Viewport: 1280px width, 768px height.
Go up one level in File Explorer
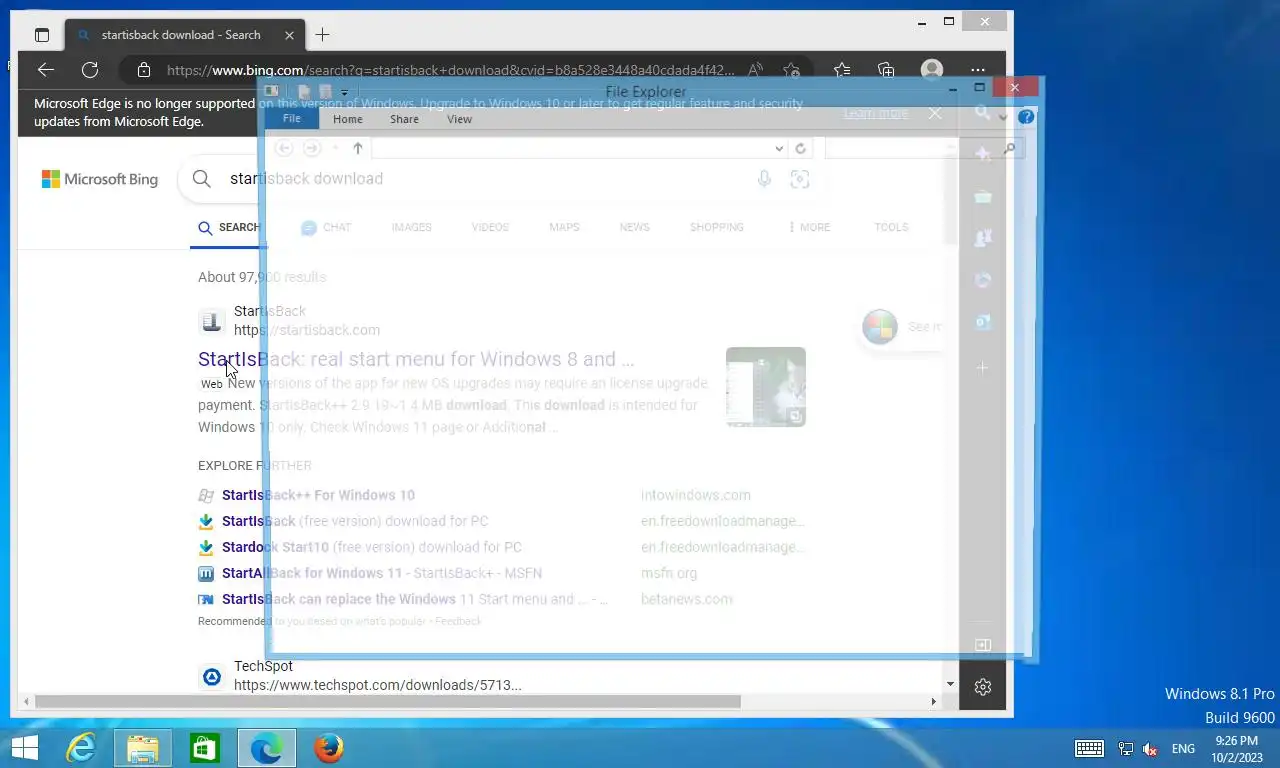[357, 148]
